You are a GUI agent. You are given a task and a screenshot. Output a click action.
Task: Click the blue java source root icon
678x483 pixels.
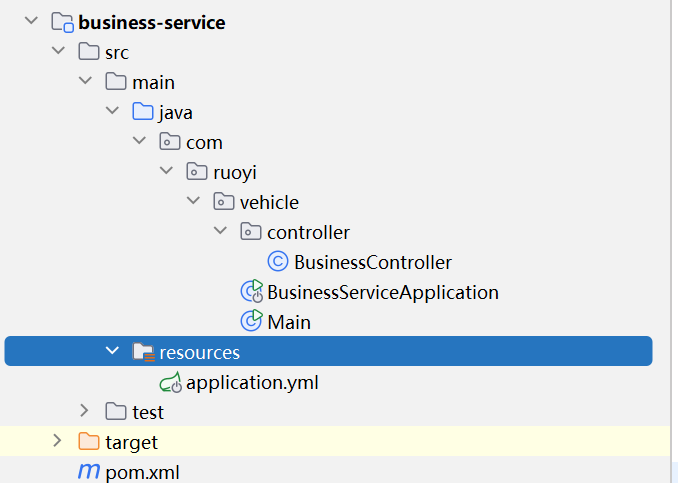(143, 112)
